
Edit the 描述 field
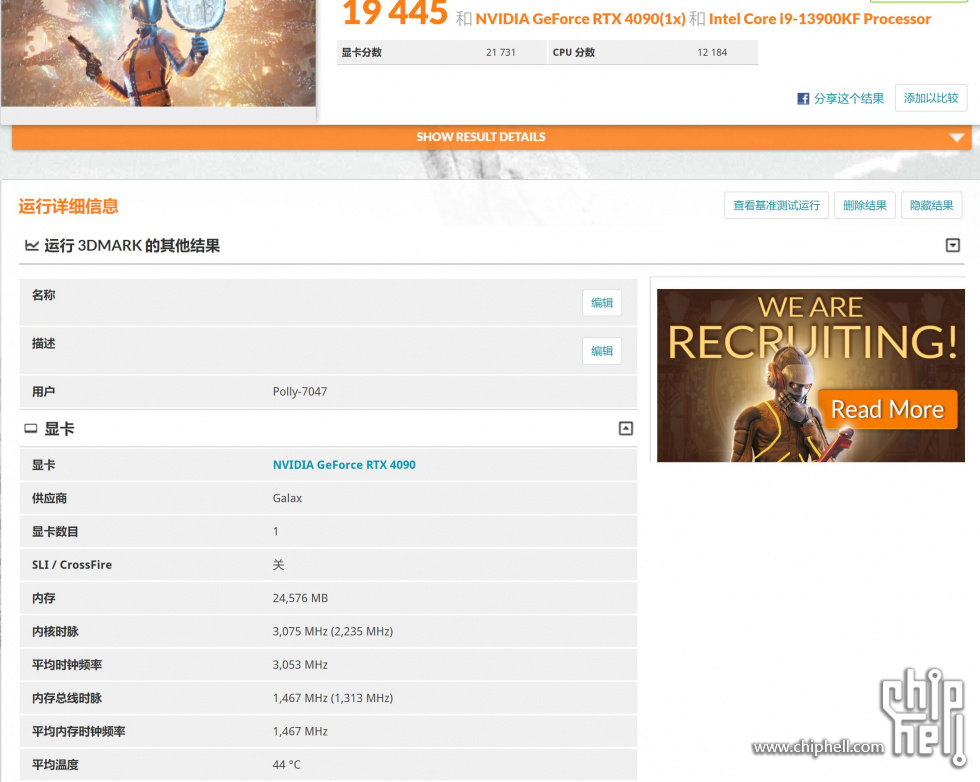(x=602, y=351)
